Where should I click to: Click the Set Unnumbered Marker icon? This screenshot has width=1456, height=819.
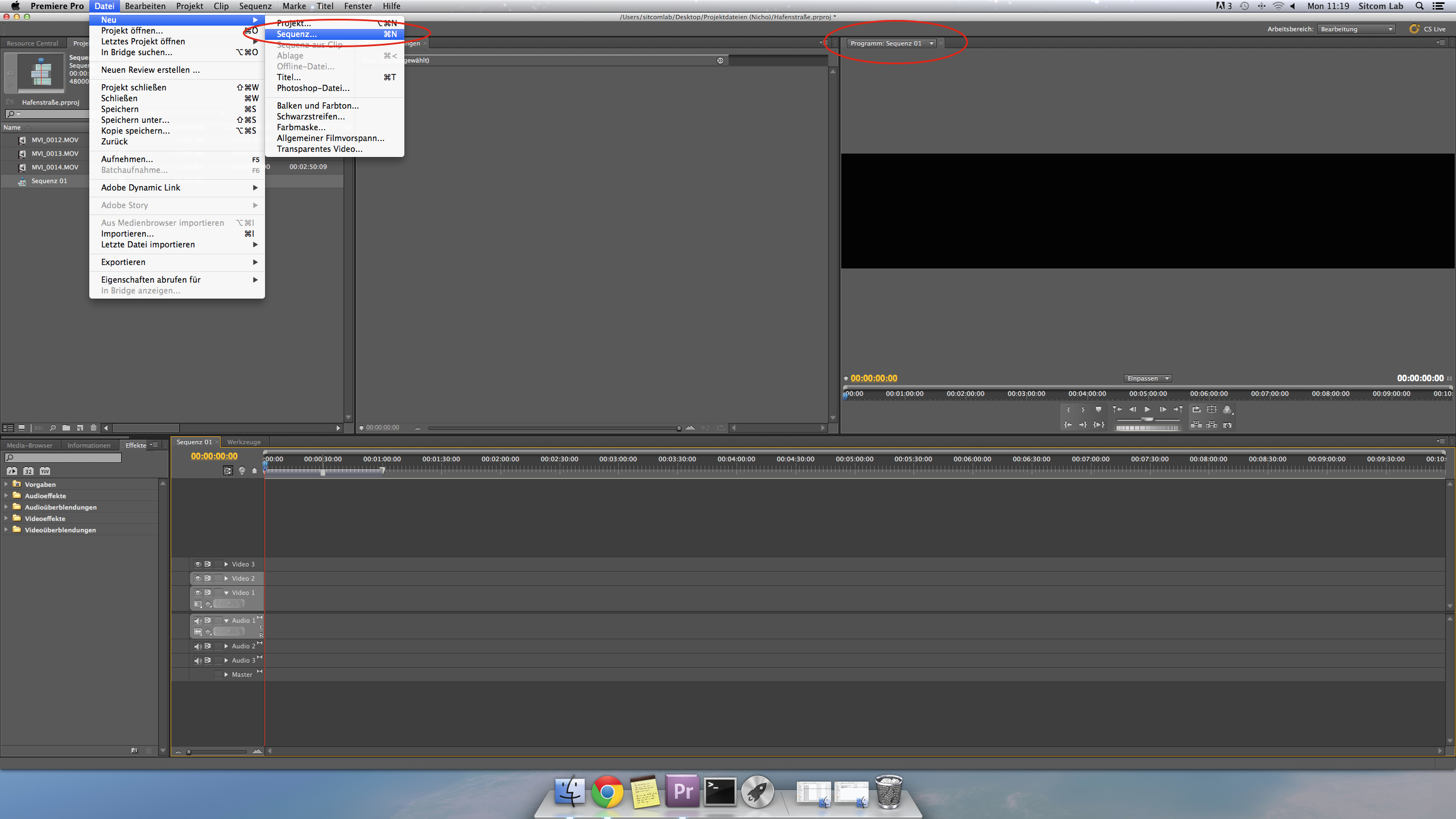1098,409
